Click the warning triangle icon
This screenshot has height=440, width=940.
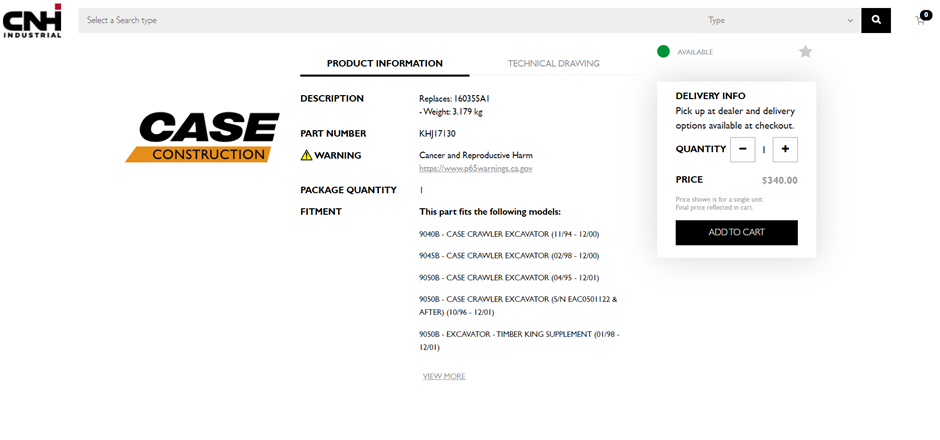click(307, 155)
